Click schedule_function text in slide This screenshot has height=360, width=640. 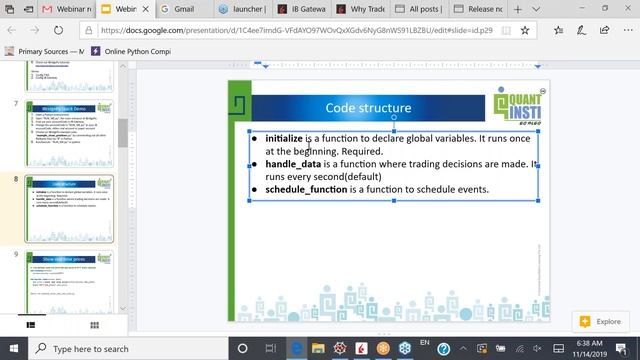(x=306, y=189)
